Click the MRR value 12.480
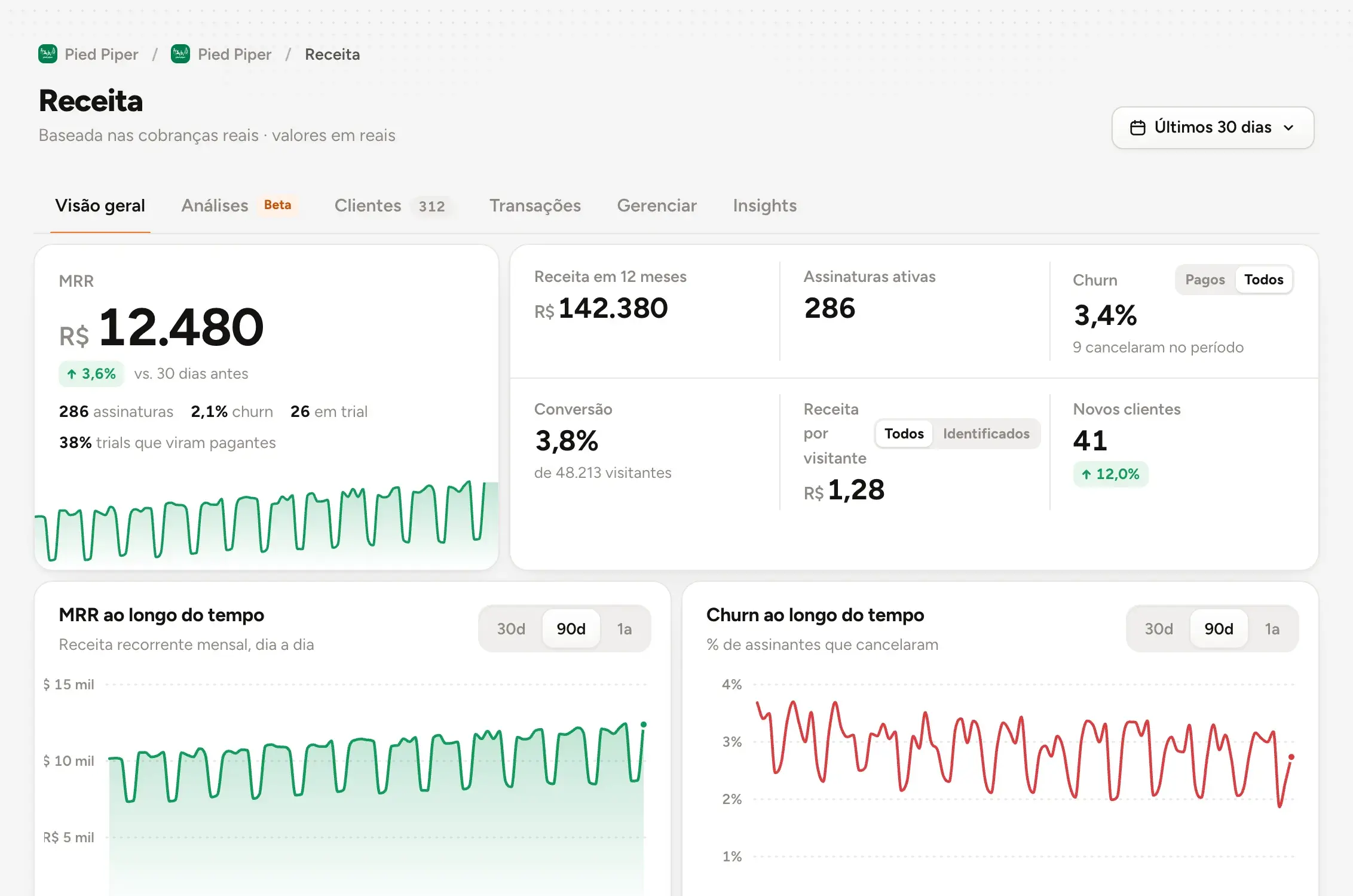 181,327
